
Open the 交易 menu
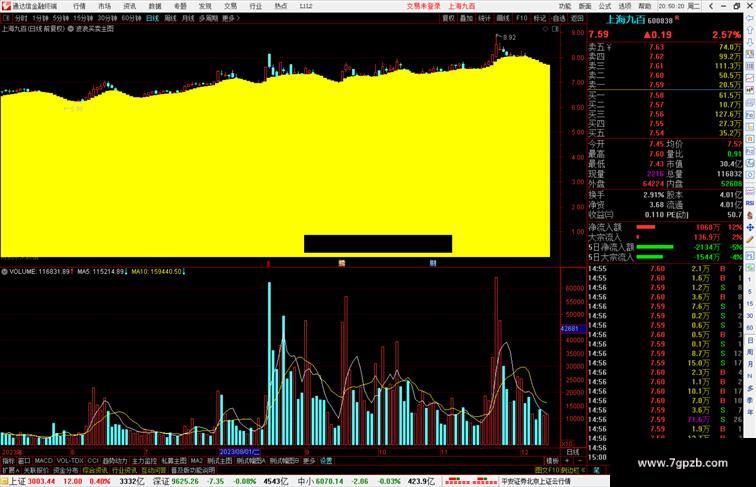tap(230, 6)
